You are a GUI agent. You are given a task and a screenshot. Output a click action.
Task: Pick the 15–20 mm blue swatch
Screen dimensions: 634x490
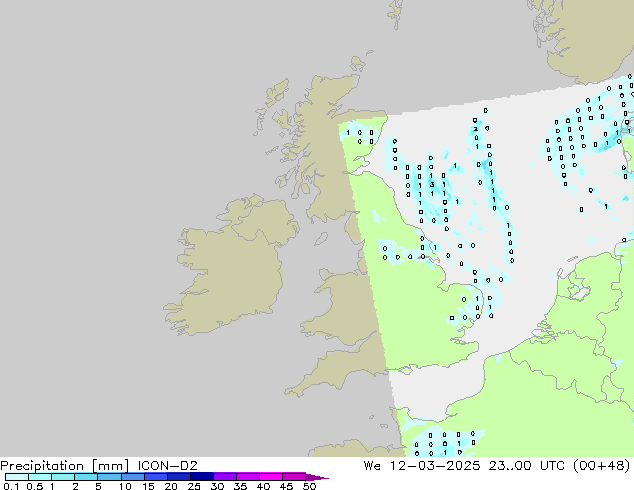[x=155, y=477]
